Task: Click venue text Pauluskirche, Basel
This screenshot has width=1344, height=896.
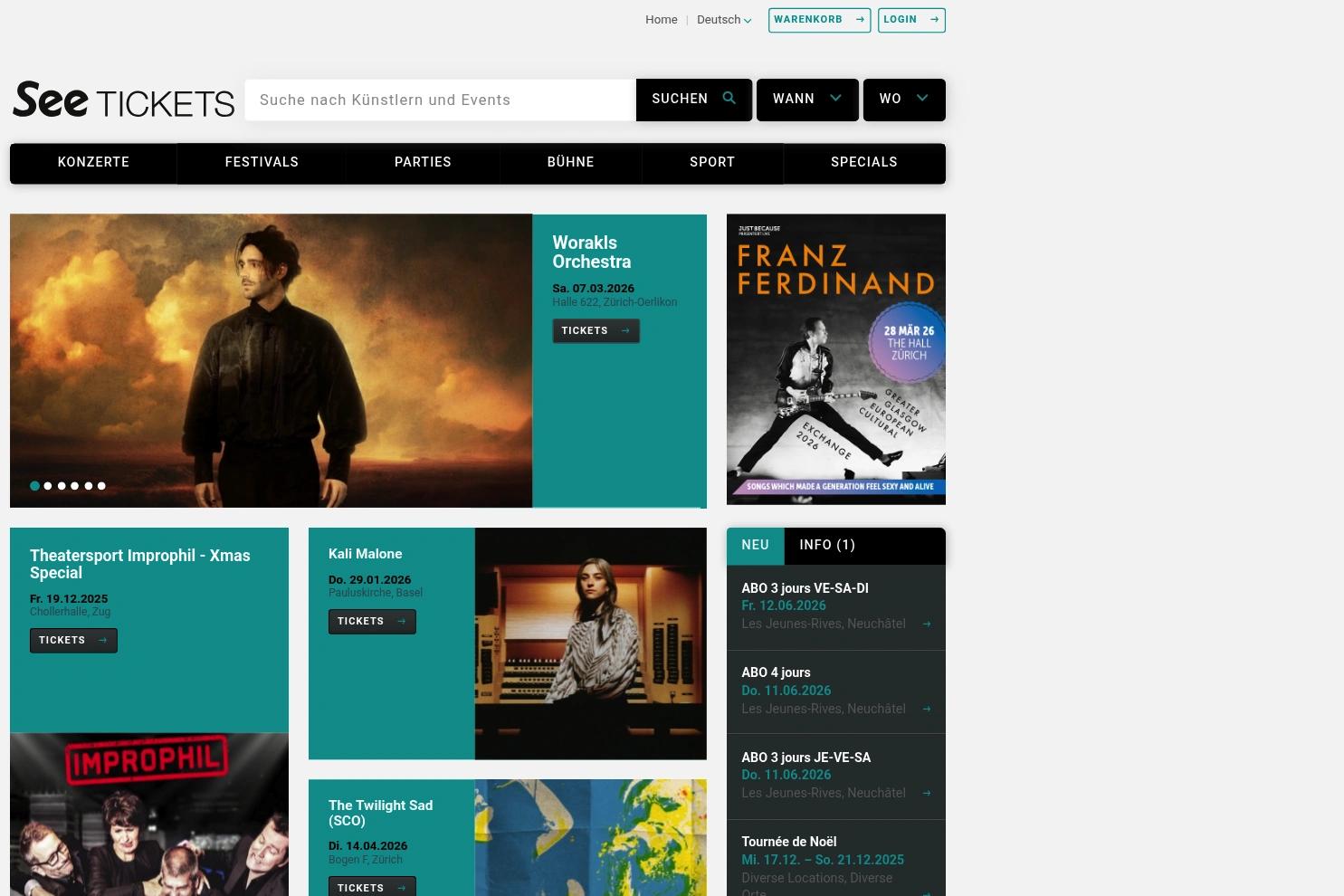Action: pyautogui.click(x=376, y=593)
